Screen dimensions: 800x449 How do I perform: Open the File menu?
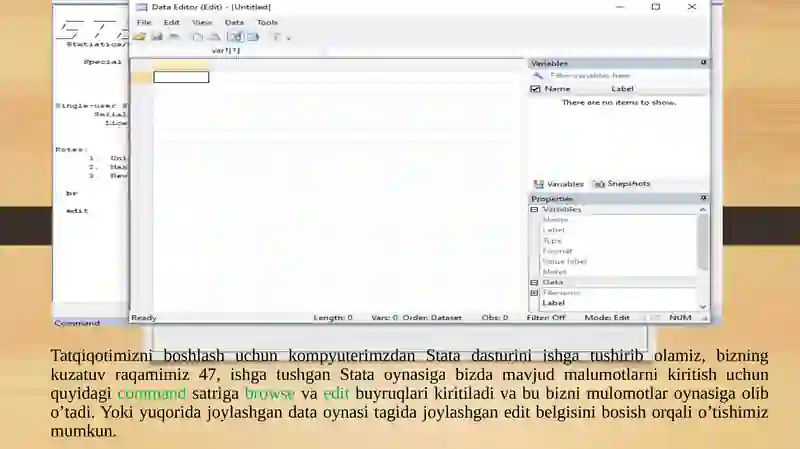coord(144,22)
